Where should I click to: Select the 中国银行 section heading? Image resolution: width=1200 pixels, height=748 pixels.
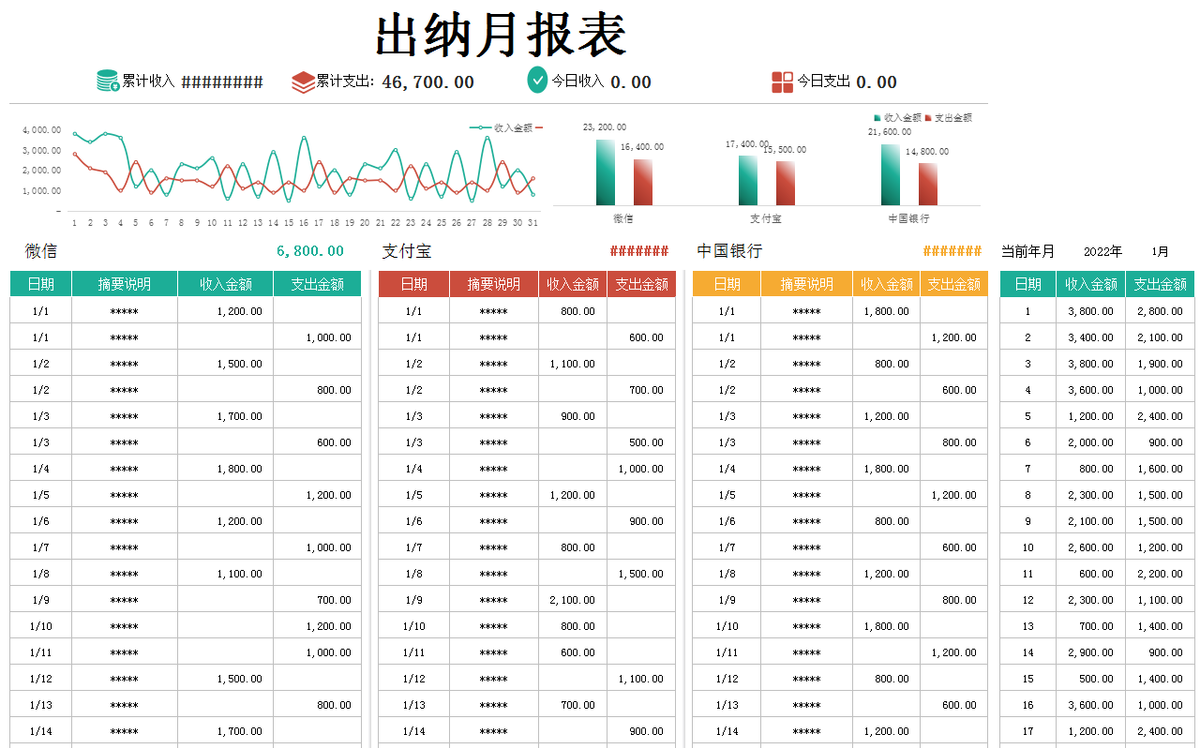coord(729,251)
